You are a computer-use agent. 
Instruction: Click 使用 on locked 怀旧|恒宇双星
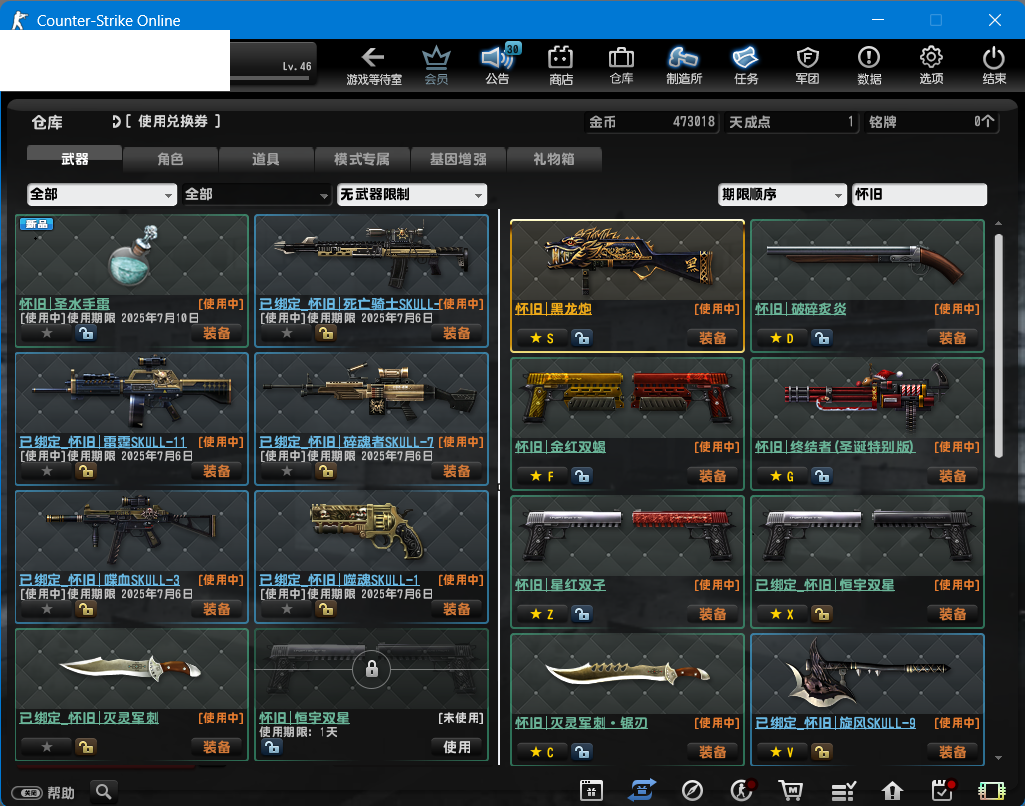click(x=456, y=747)
